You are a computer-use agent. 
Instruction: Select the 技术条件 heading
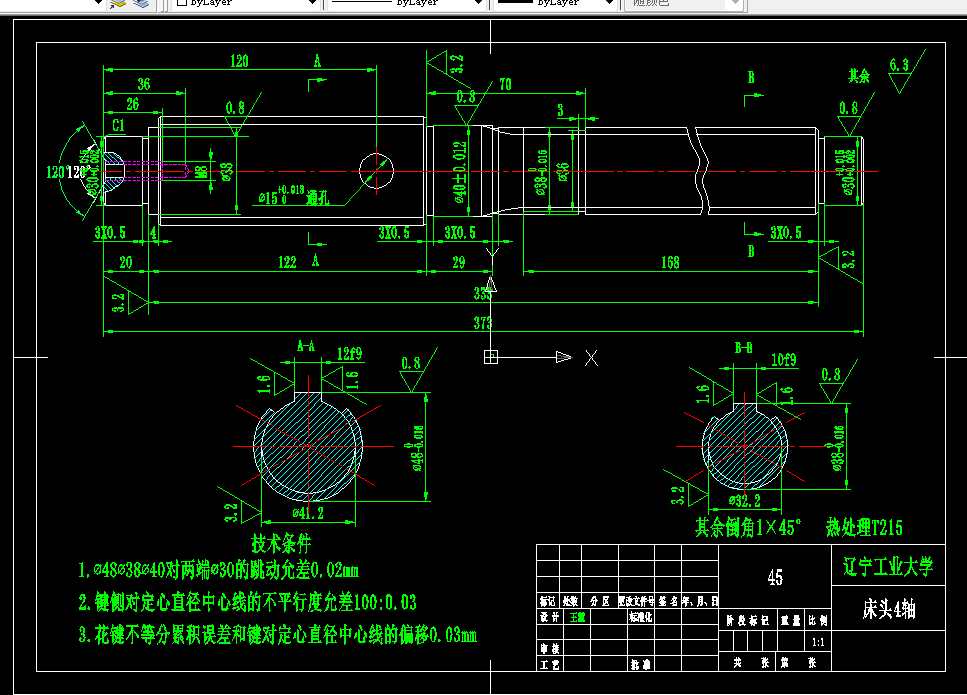(x=281, y=544)
